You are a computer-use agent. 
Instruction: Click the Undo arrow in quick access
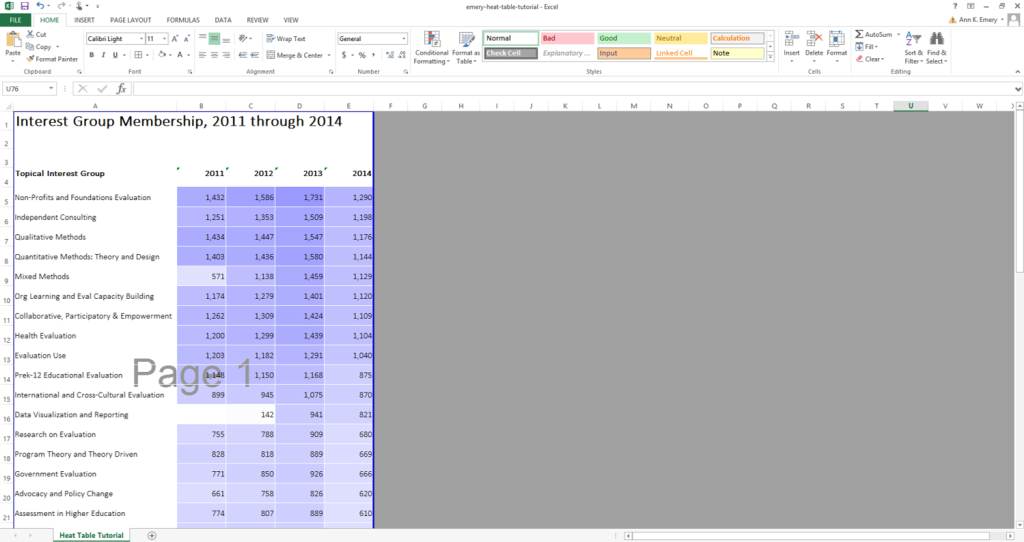(40, 6)
